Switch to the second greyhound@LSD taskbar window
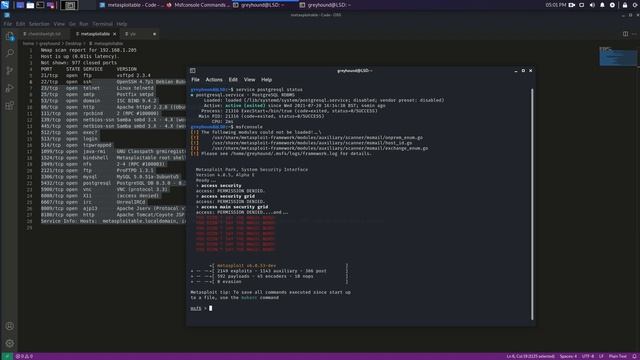 coord(331,5)
